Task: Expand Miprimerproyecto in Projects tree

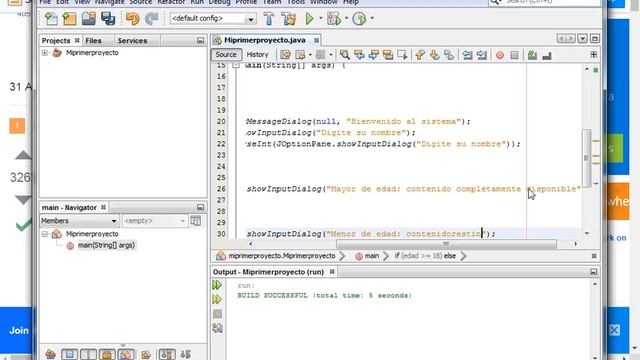Action: click(44, 53)
